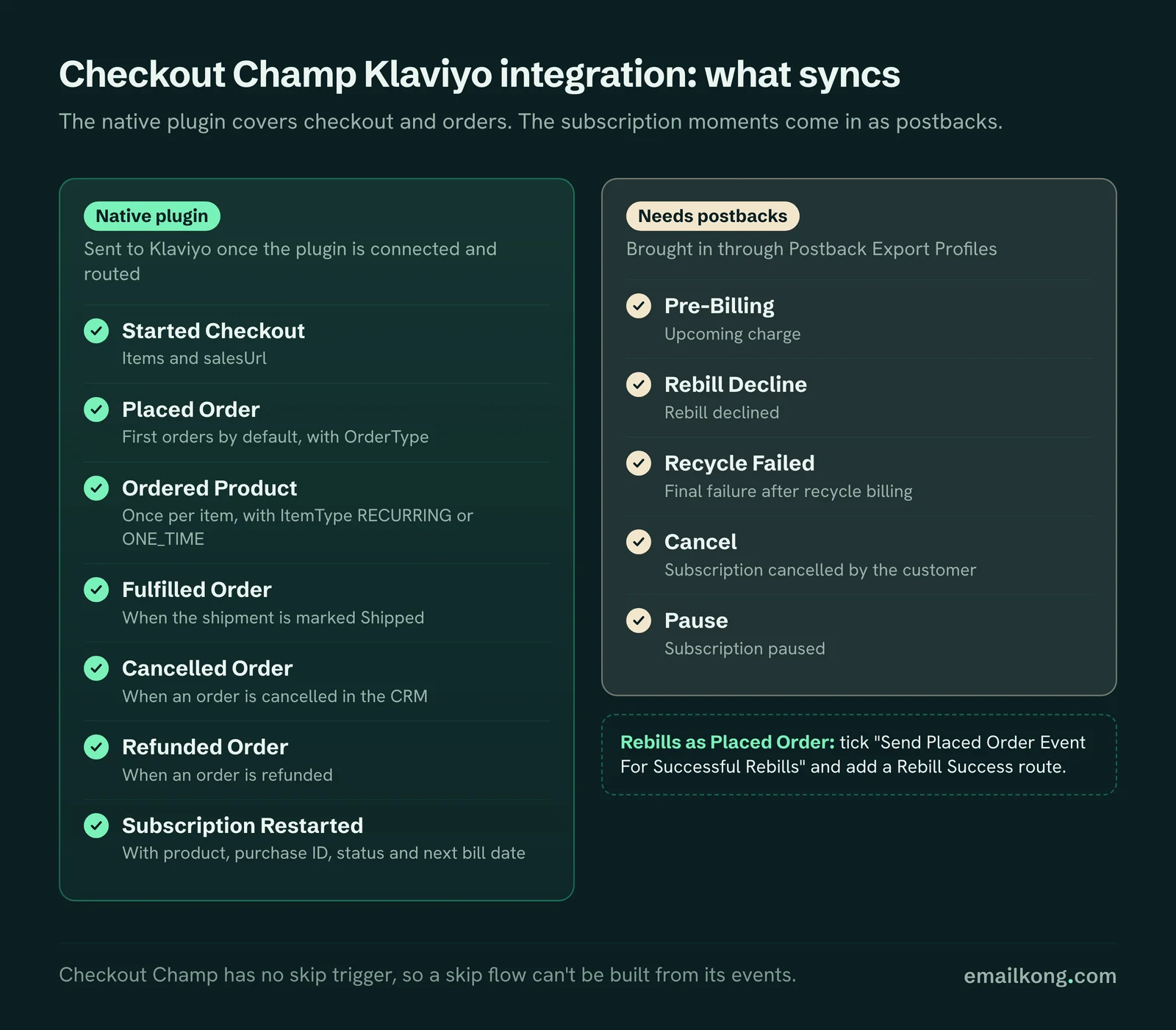
Task: Click the Subscription Restarted heading
Action: click(x=243, y=826)
